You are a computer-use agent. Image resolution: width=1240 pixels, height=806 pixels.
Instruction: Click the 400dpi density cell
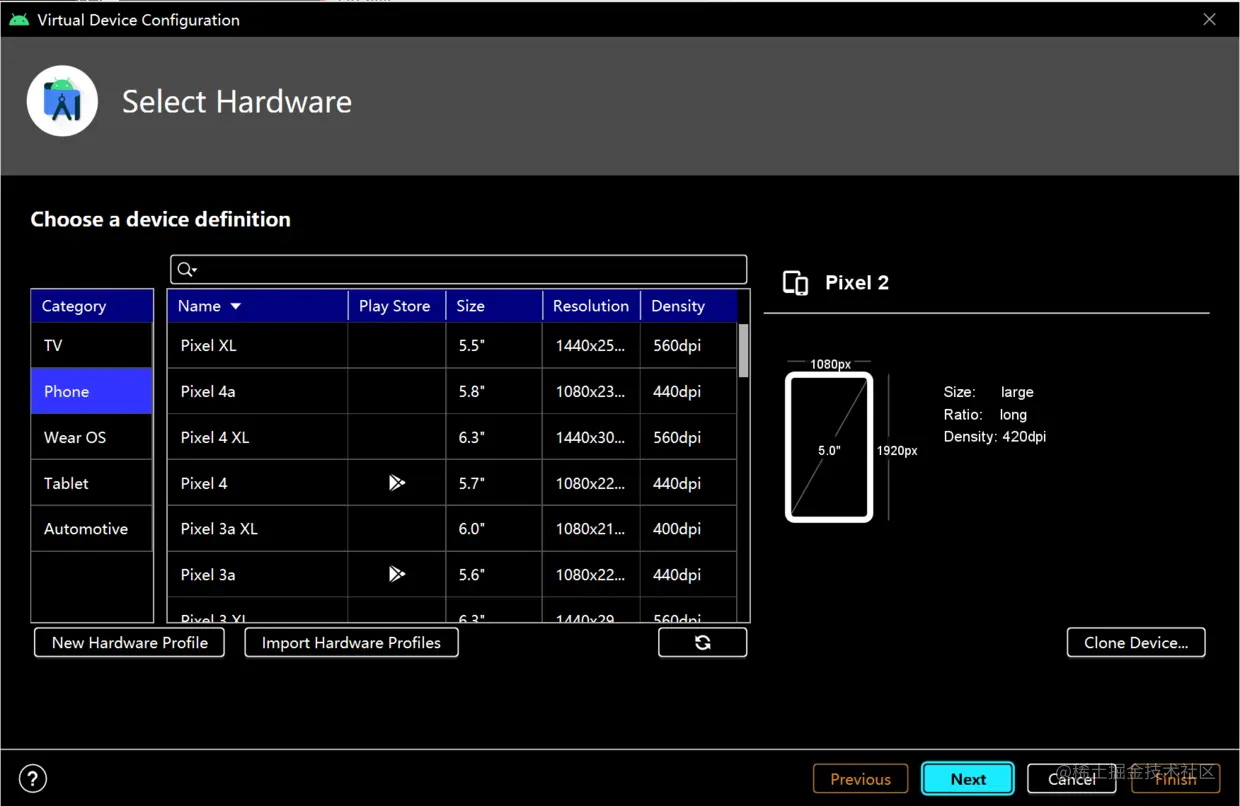(x=689, y=529)
